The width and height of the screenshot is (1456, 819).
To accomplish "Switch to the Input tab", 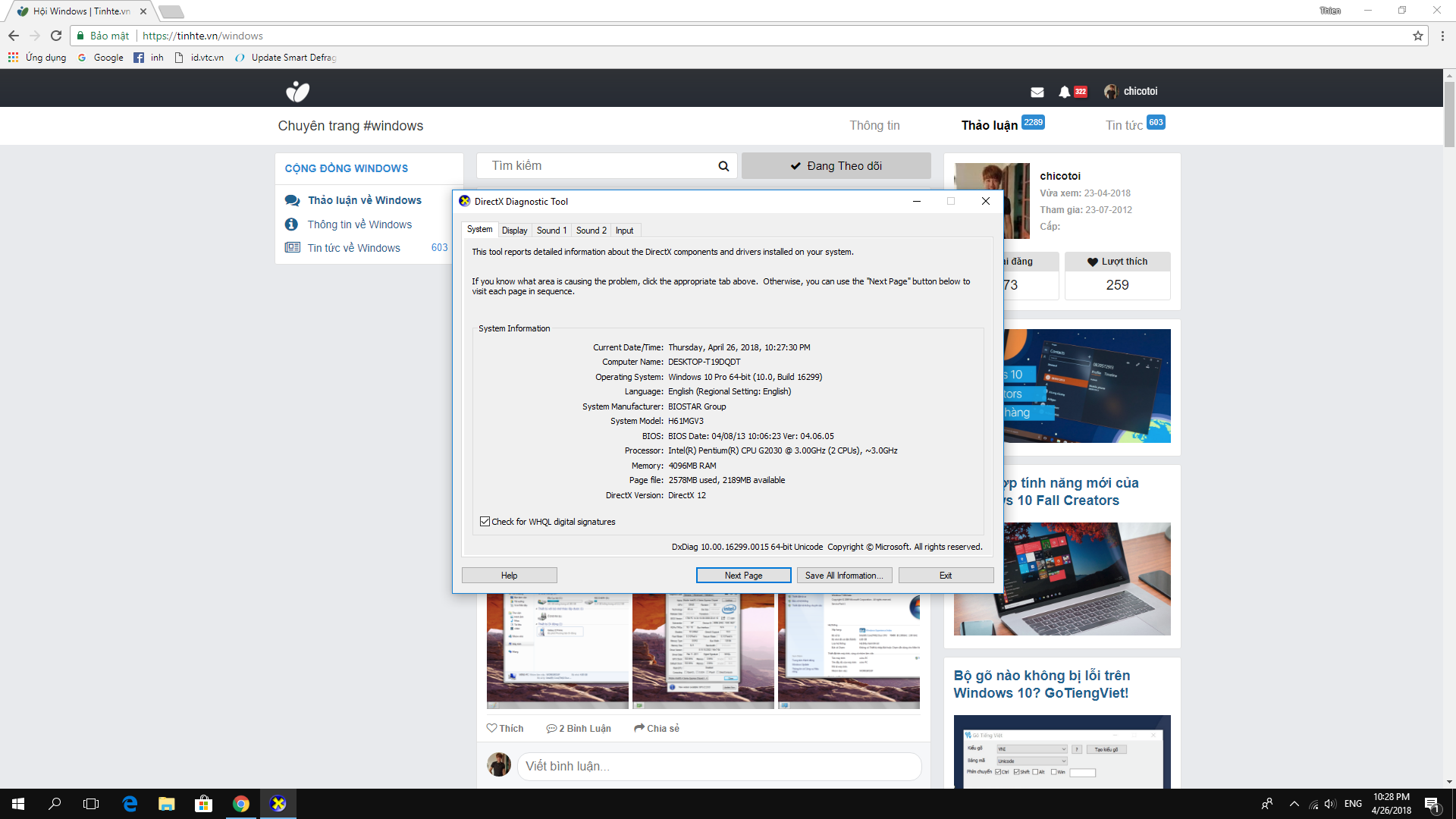I will click(625, 231).
